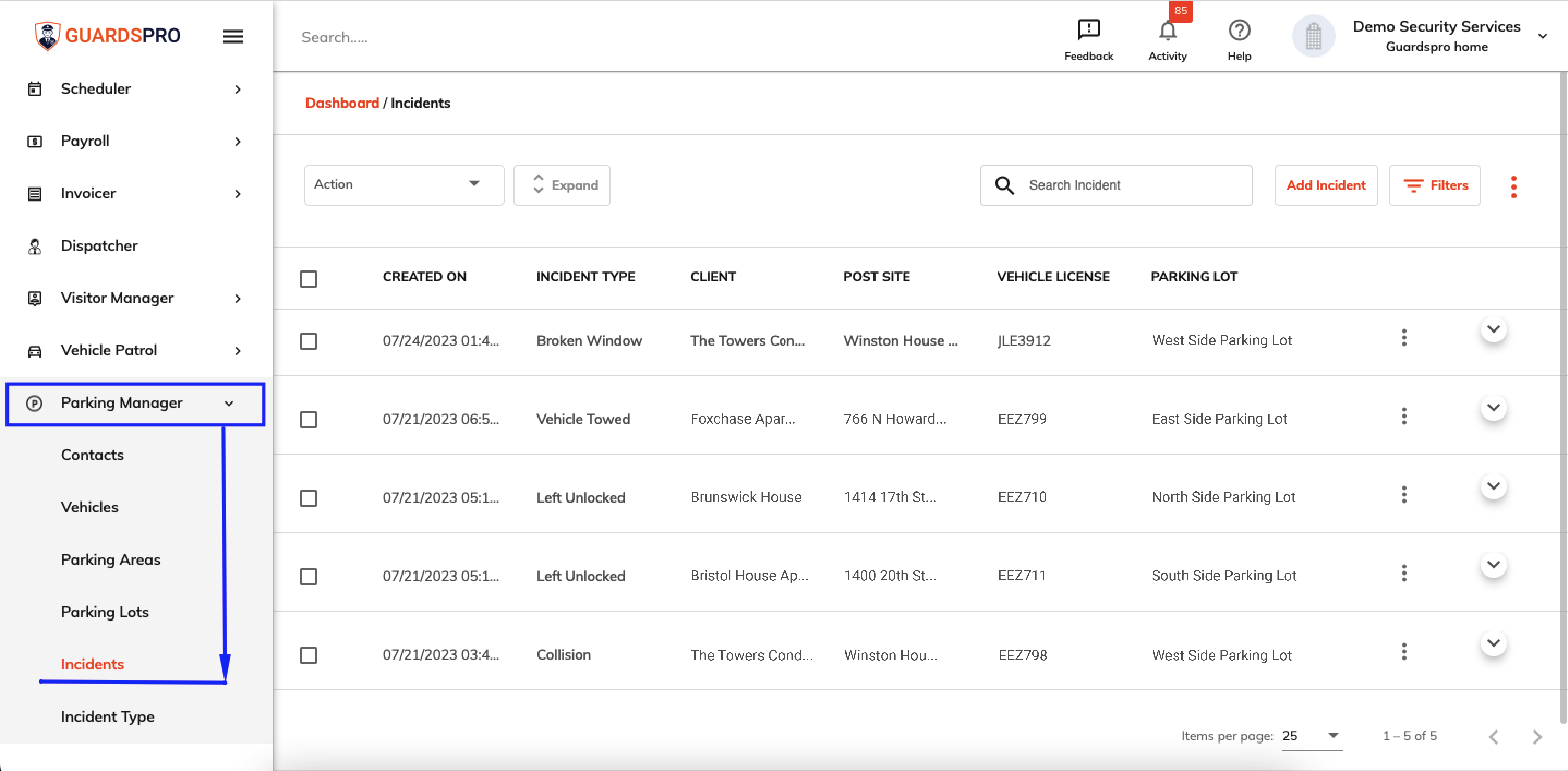Expand the EEZ711 incident row chevron
Viewport: 1568px width, 771px height.
click(x=1493, y=565)
